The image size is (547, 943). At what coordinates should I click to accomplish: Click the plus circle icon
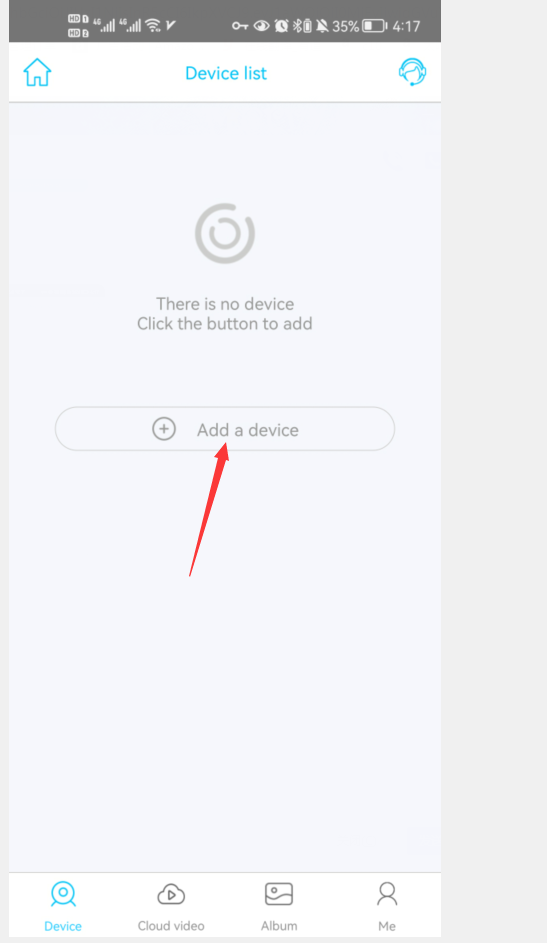point(163,429)
